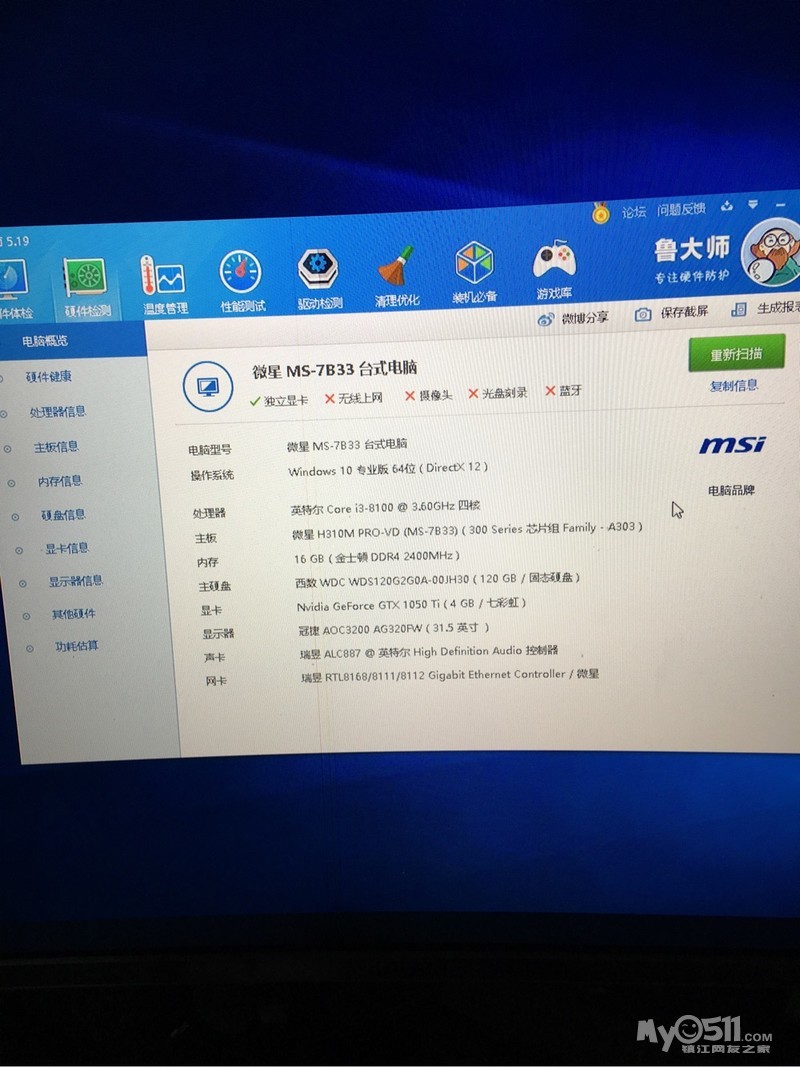The width and height of the screenshot is (800, 1067).
Task: Click the 操作系统 row label
Action: (212, 475)
